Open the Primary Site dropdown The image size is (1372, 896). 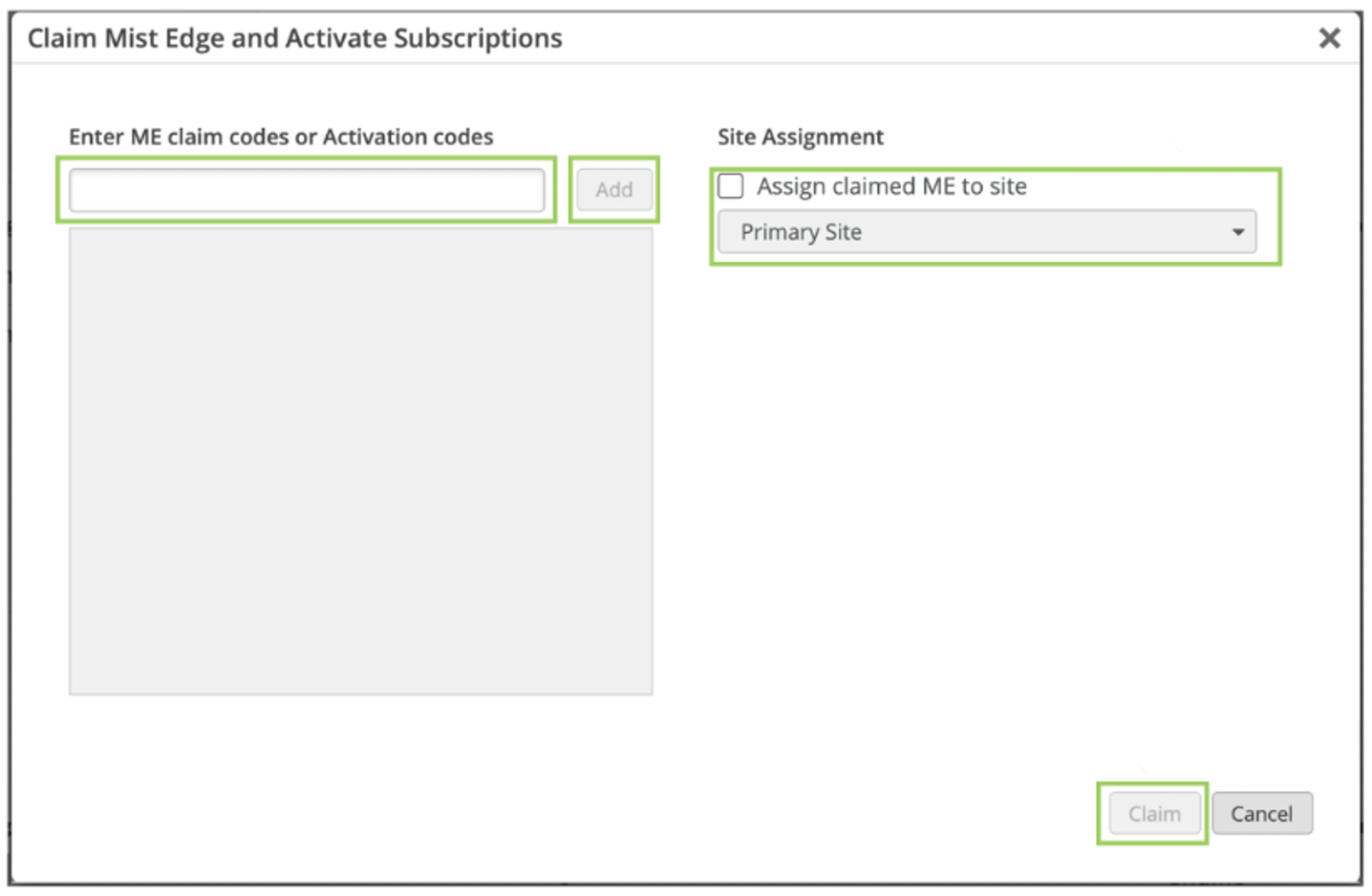point(986,232)
